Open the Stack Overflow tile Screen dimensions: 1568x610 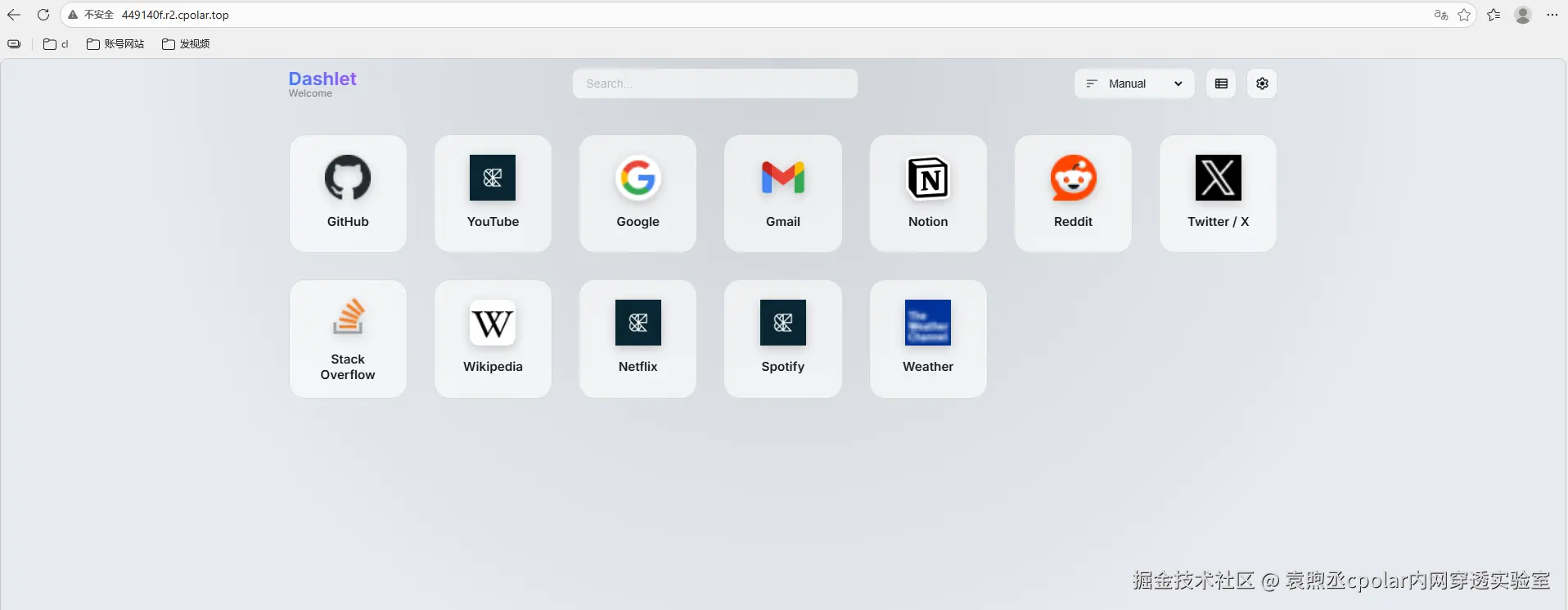(x=348, y=339)
